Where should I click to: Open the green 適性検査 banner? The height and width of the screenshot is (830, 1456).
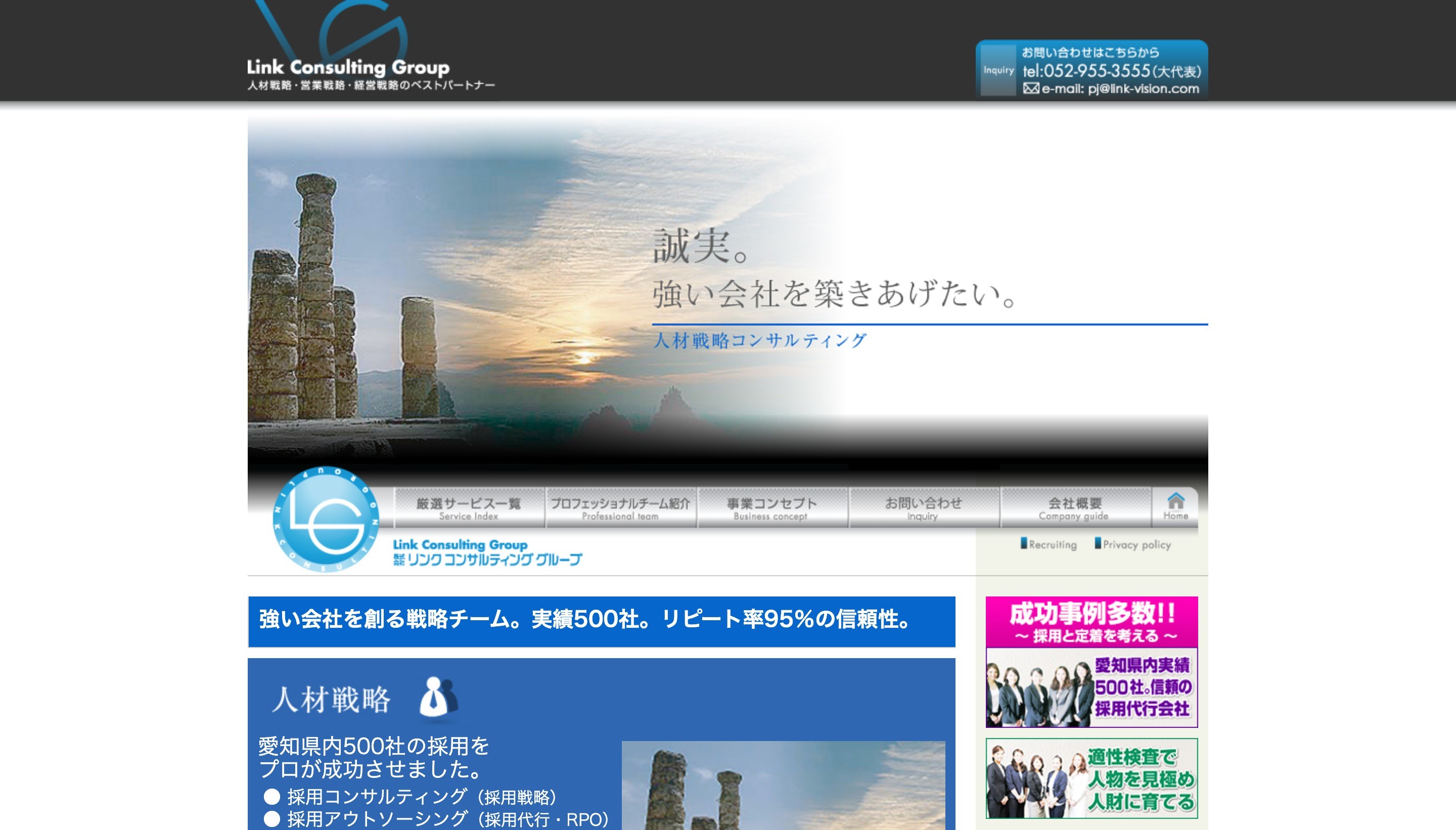tap(1091, 778)
